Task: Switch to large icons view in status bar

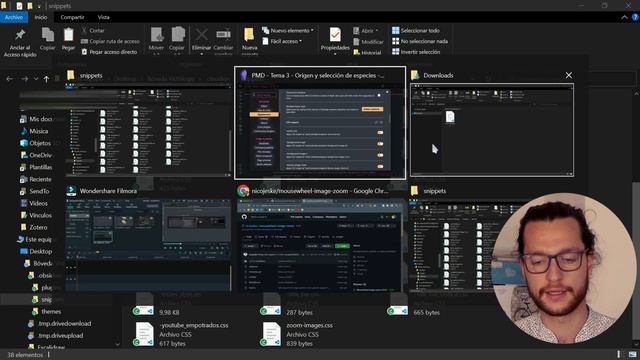Action: tap(632, 354)
